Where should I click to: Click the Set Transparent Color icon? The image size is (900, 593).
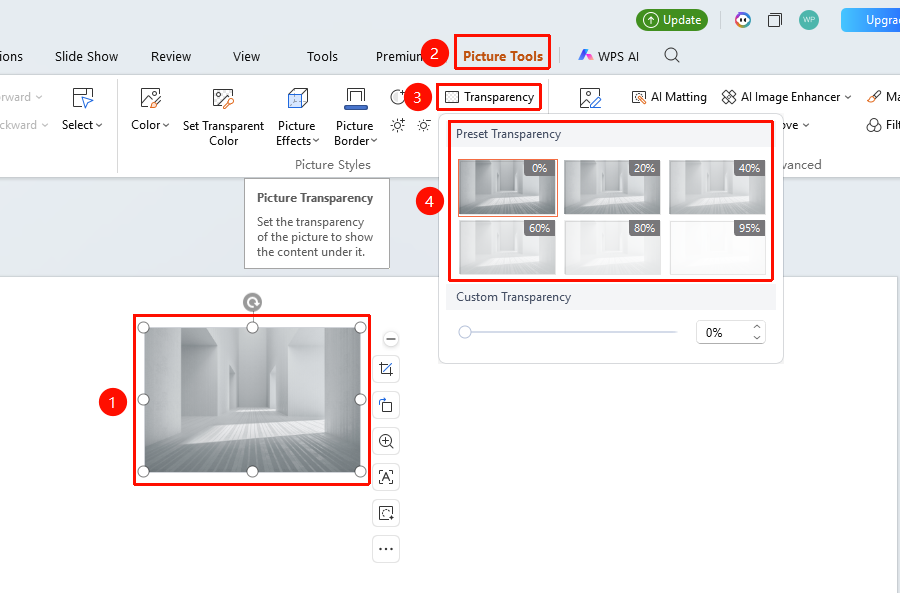click(x=223, y=99)
